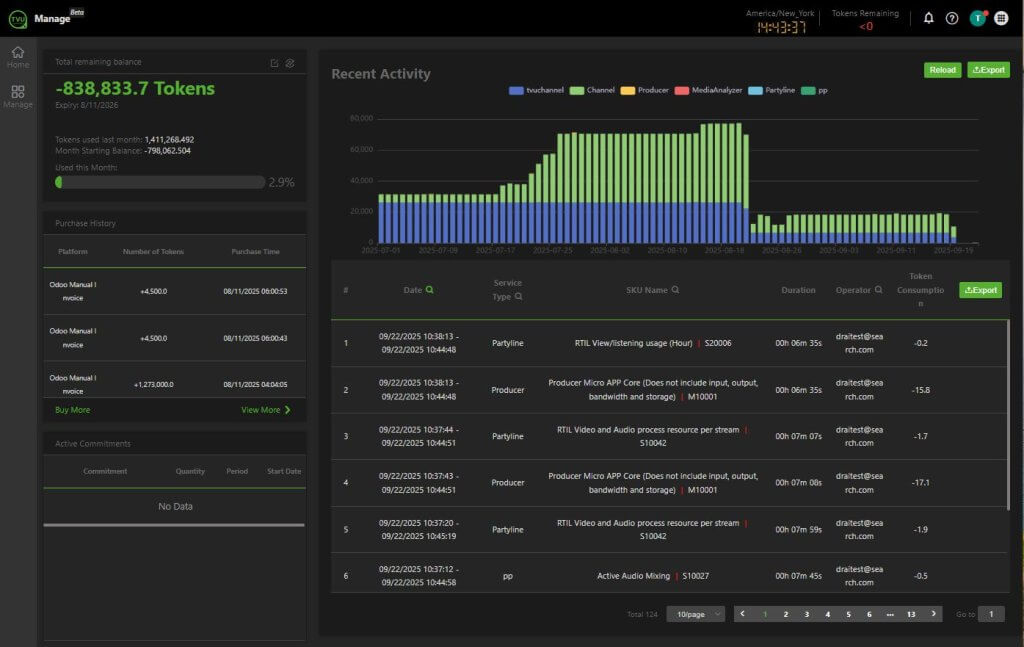Click the Go to page input
Viewport: 1024px width, 647px height.
(x=990, y=614)
